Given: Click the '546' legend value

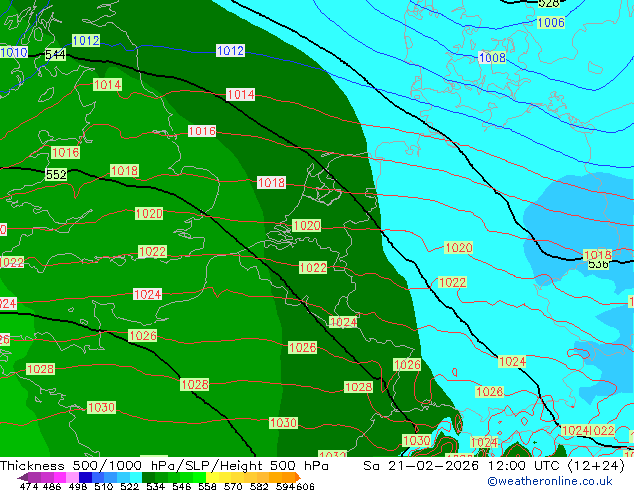Looking at the screenshot, I should [x=182, y=486].
